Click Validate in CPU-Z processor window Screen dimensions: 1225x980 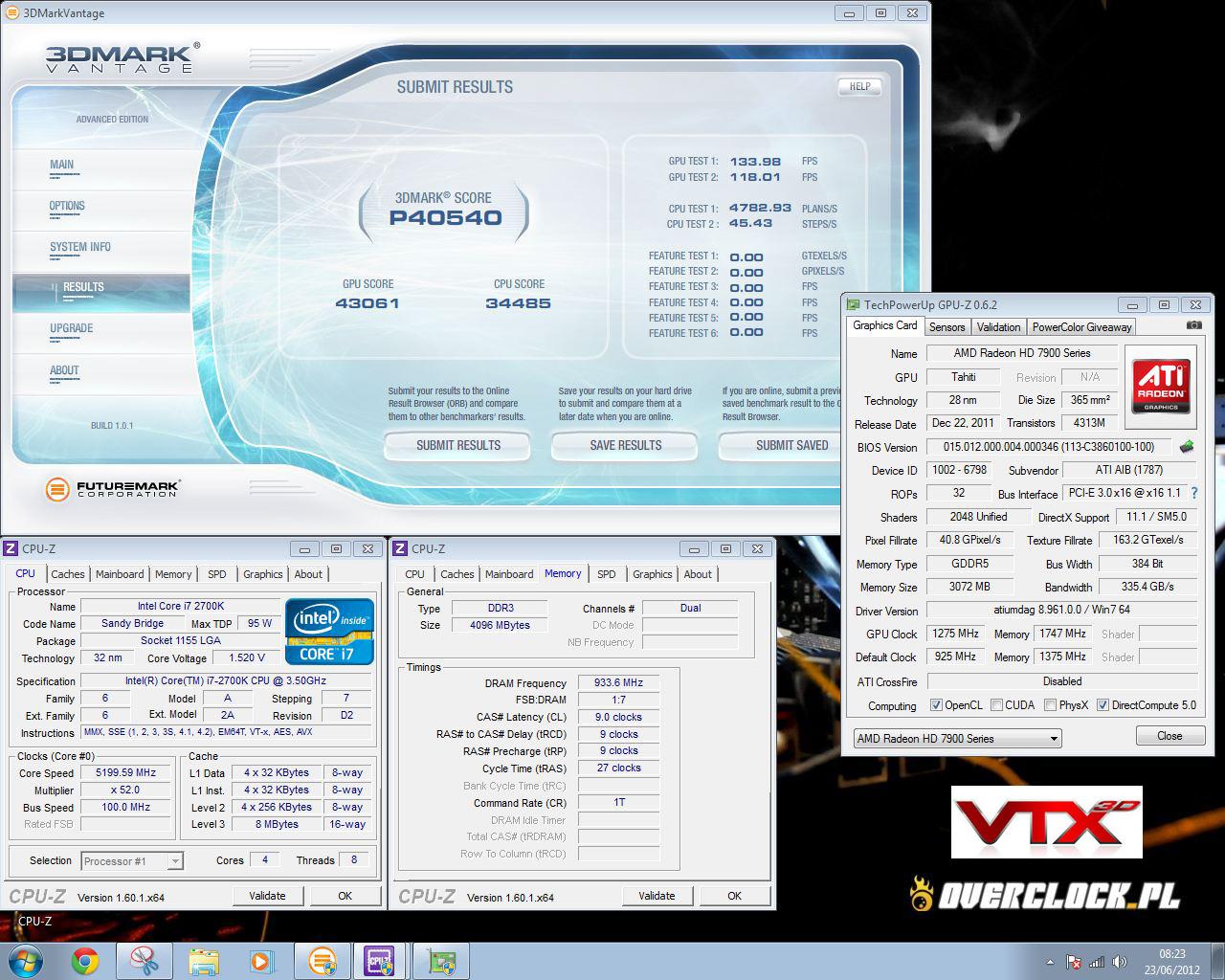click(x=267, y=896)
